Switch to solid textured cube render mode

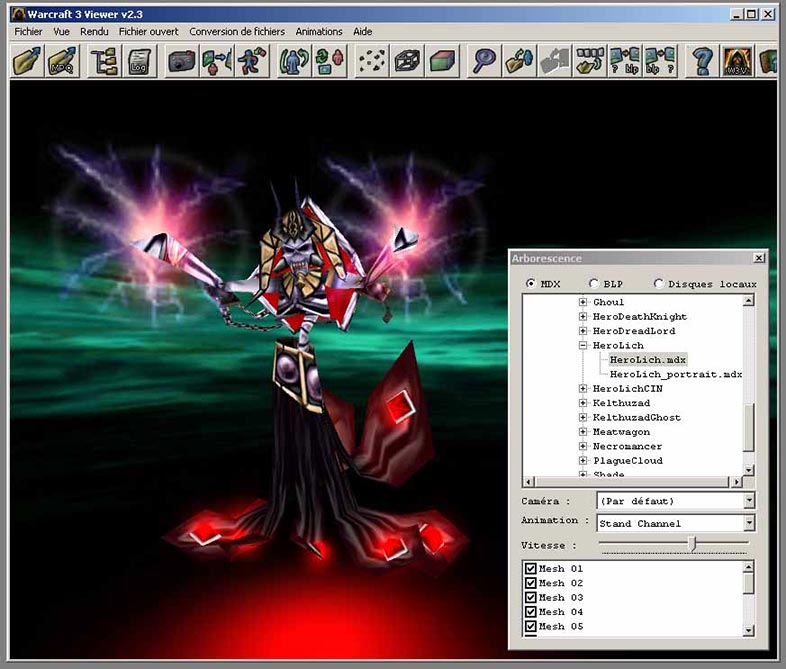click(442, 61)
